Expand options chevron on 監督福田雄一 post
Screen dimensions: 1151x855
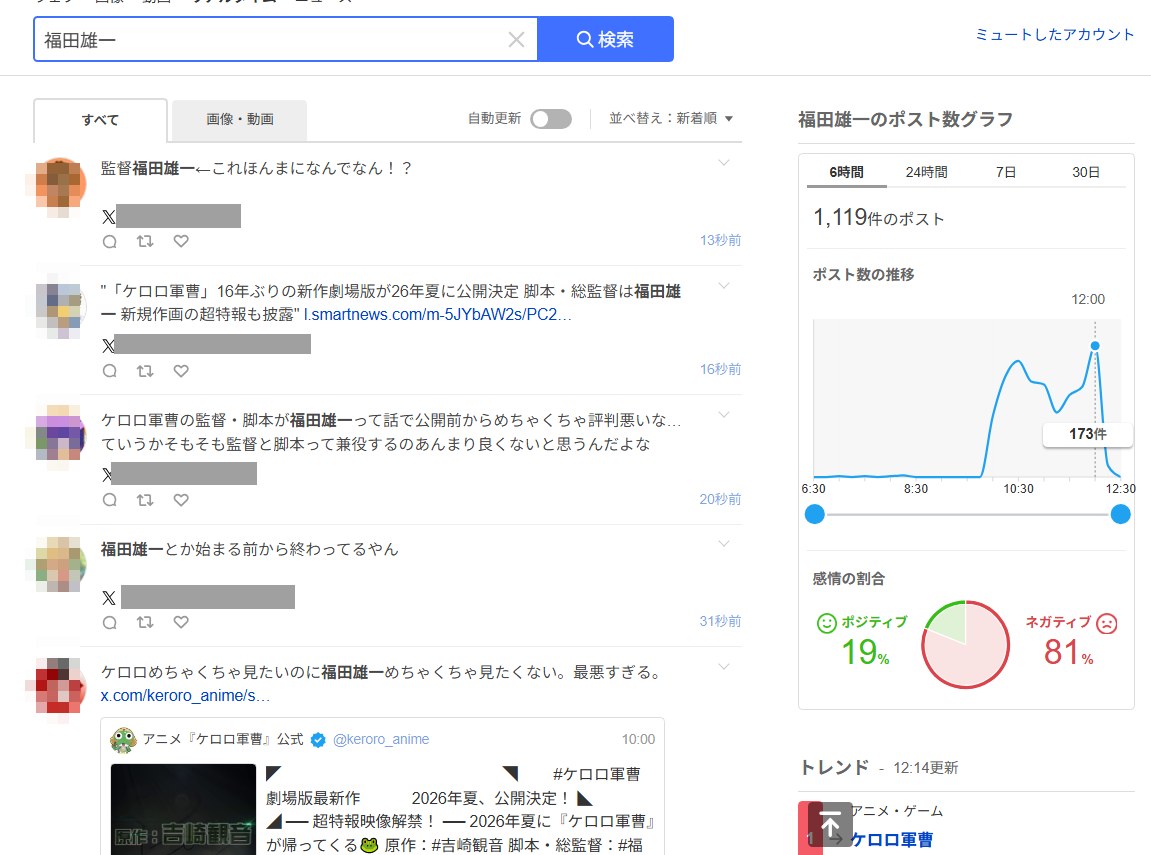[x=724, y=163]
